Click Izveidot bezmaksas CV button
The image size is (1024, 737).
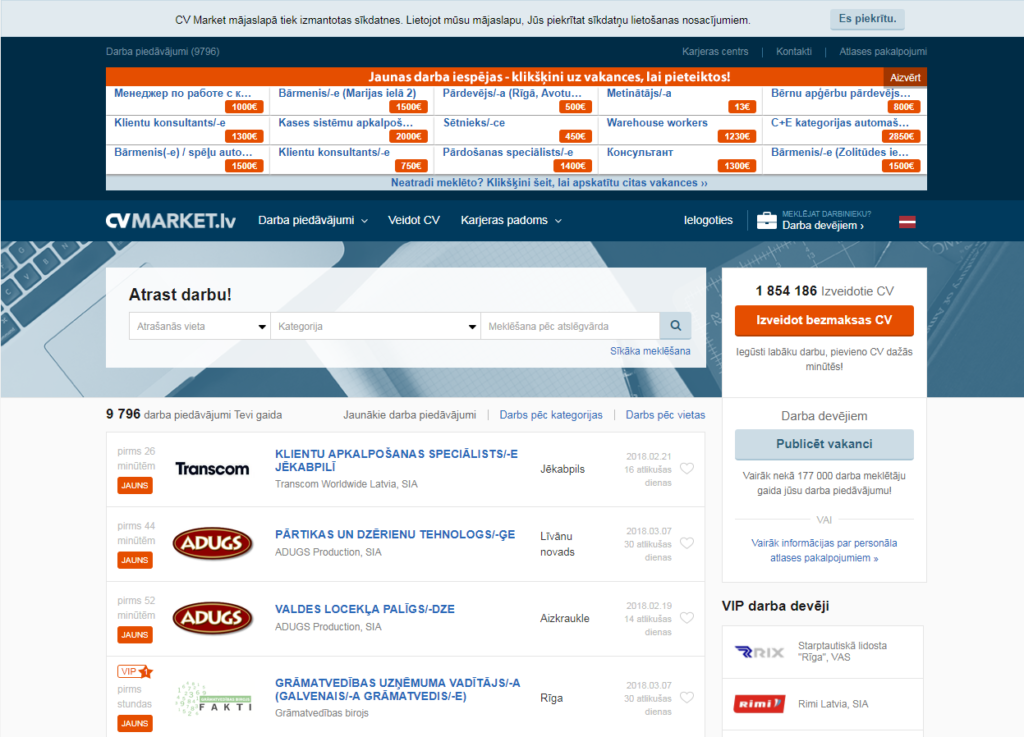[x=824, y=321]
